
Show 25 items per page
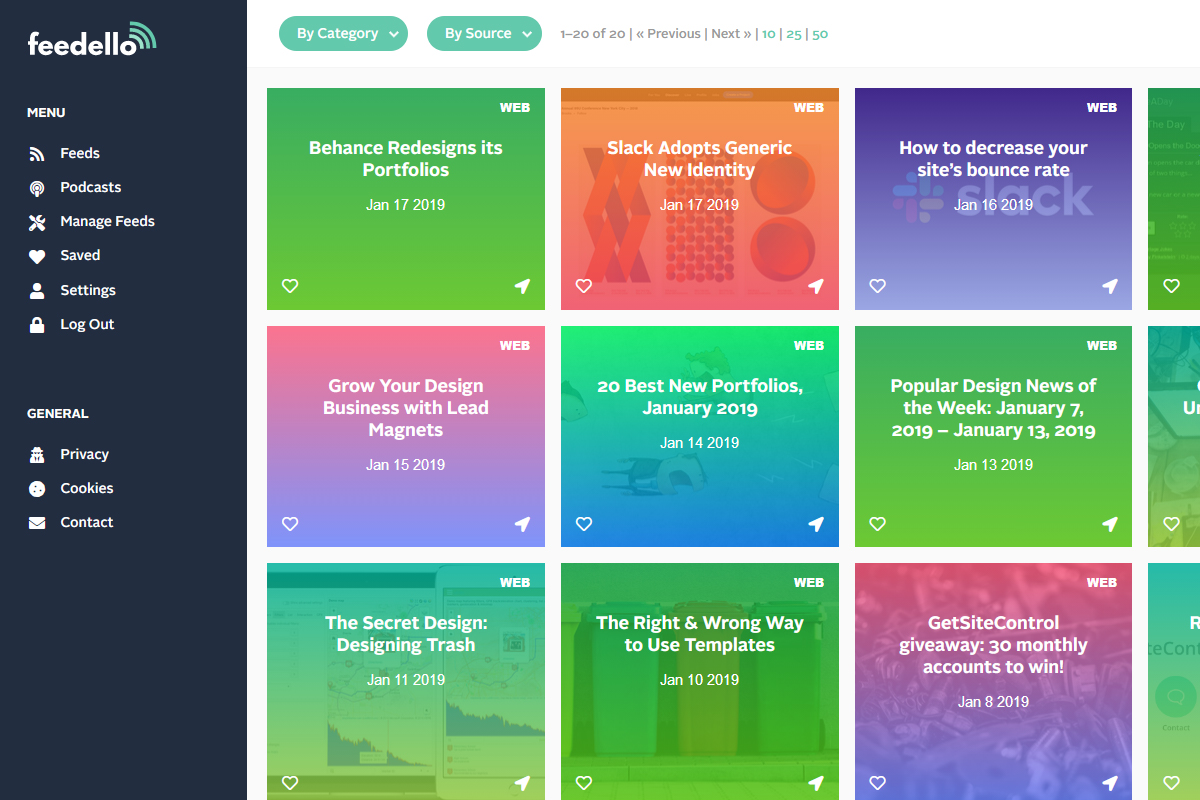(794, 34)
